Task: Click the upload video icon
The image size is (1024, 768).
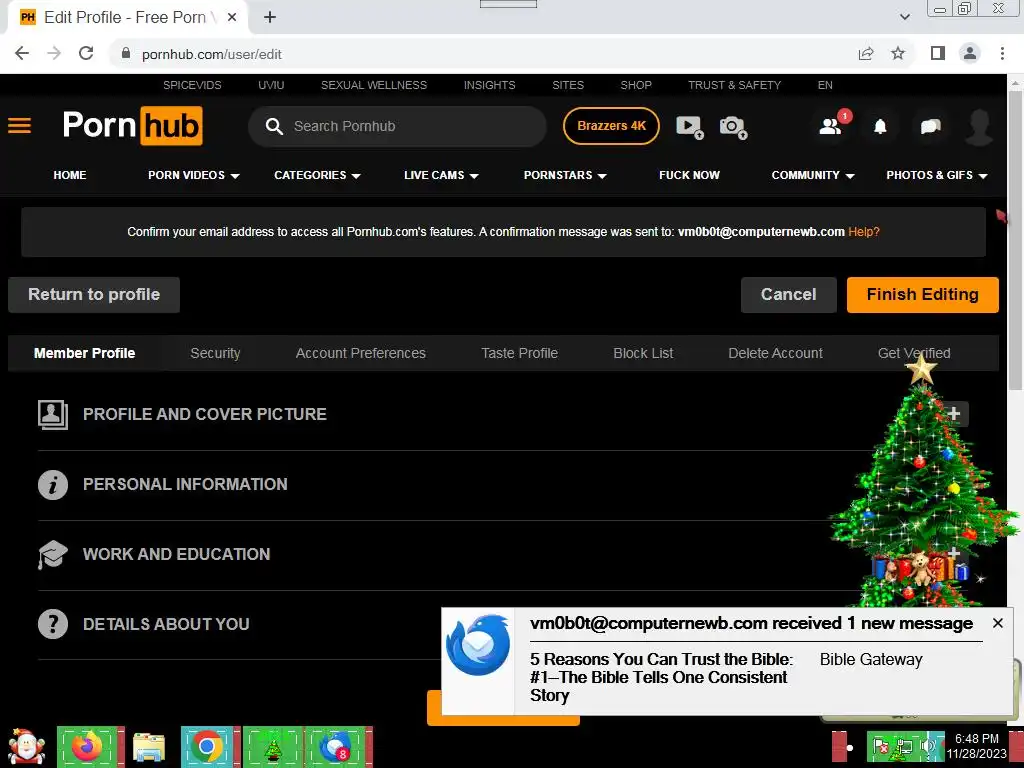Action: pyautogui.click(x=690, y=127)
